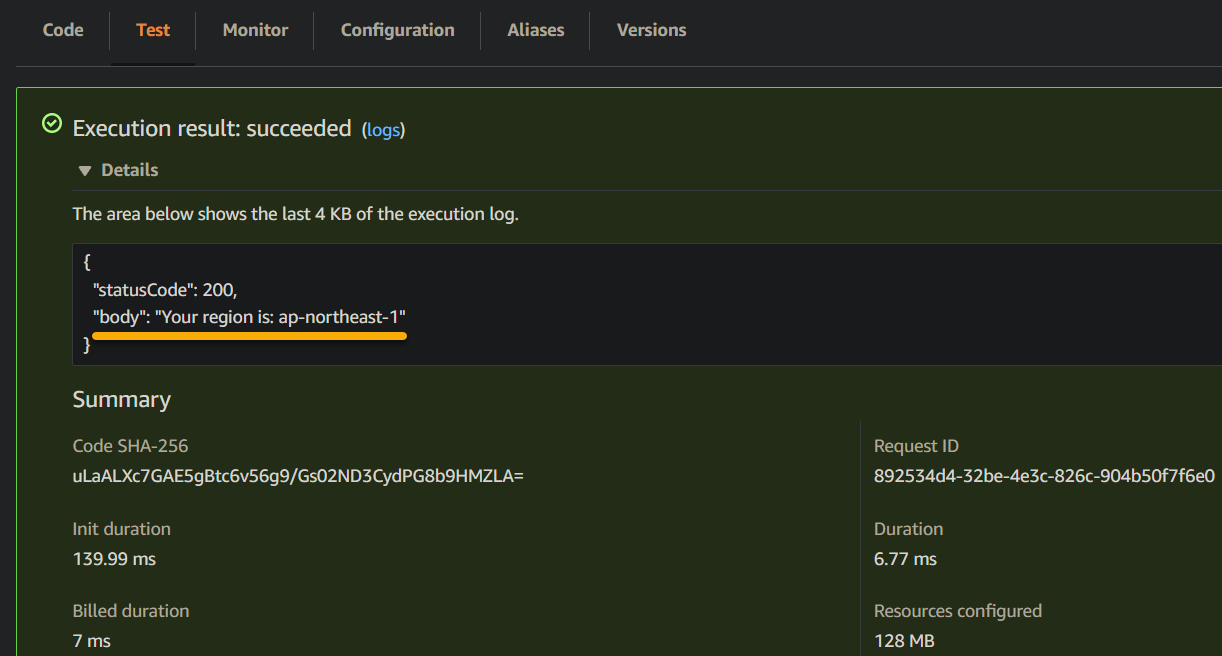This screenshot has height=656, width=1222.
Task: Select the statusCode 200 line
Action: (165, 290)
